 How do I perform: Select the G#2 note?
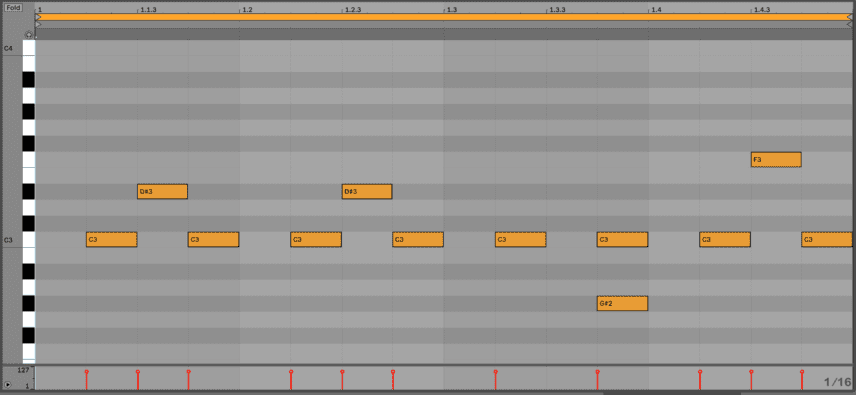622,303
